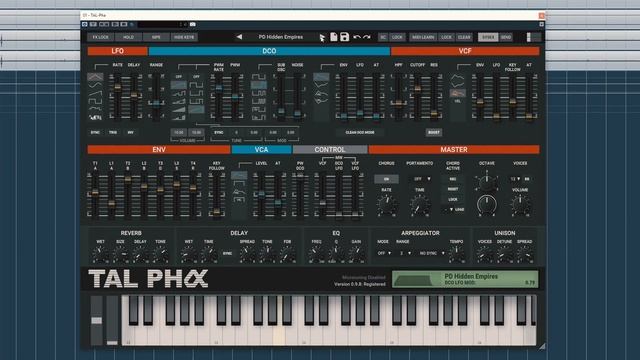Open the Arpeggiator NO SYNC dropdown
Viewport: 640px width, 360px height.
(431, 253)
